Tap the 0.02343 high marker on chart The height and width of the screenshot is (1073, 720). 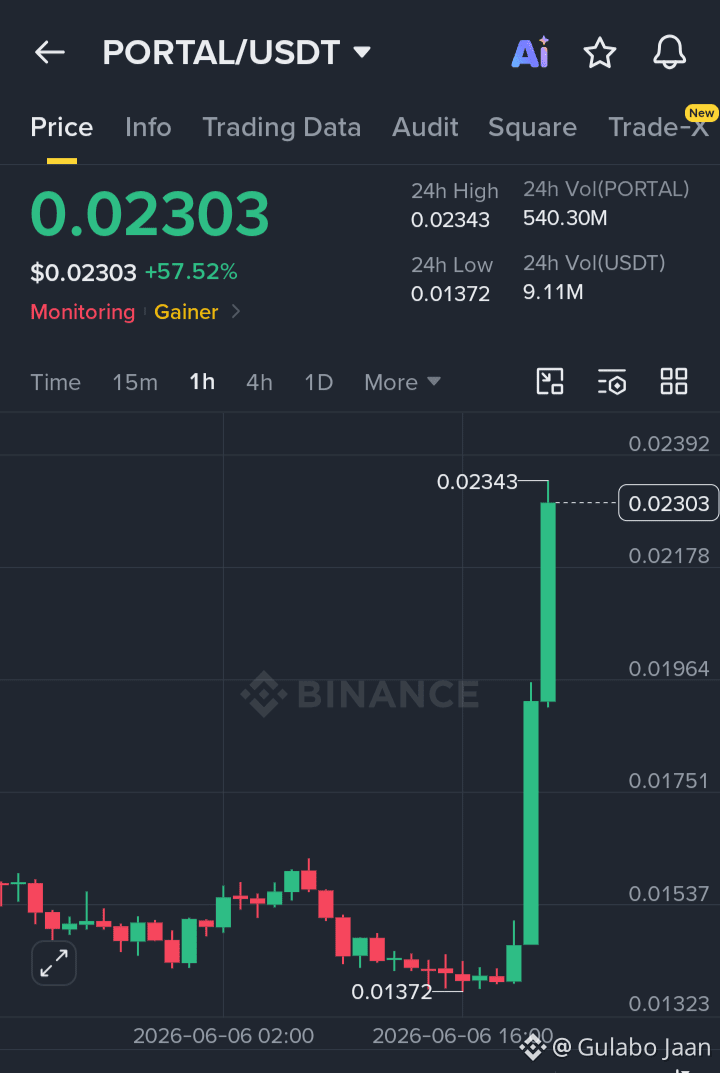click(477, 482)
